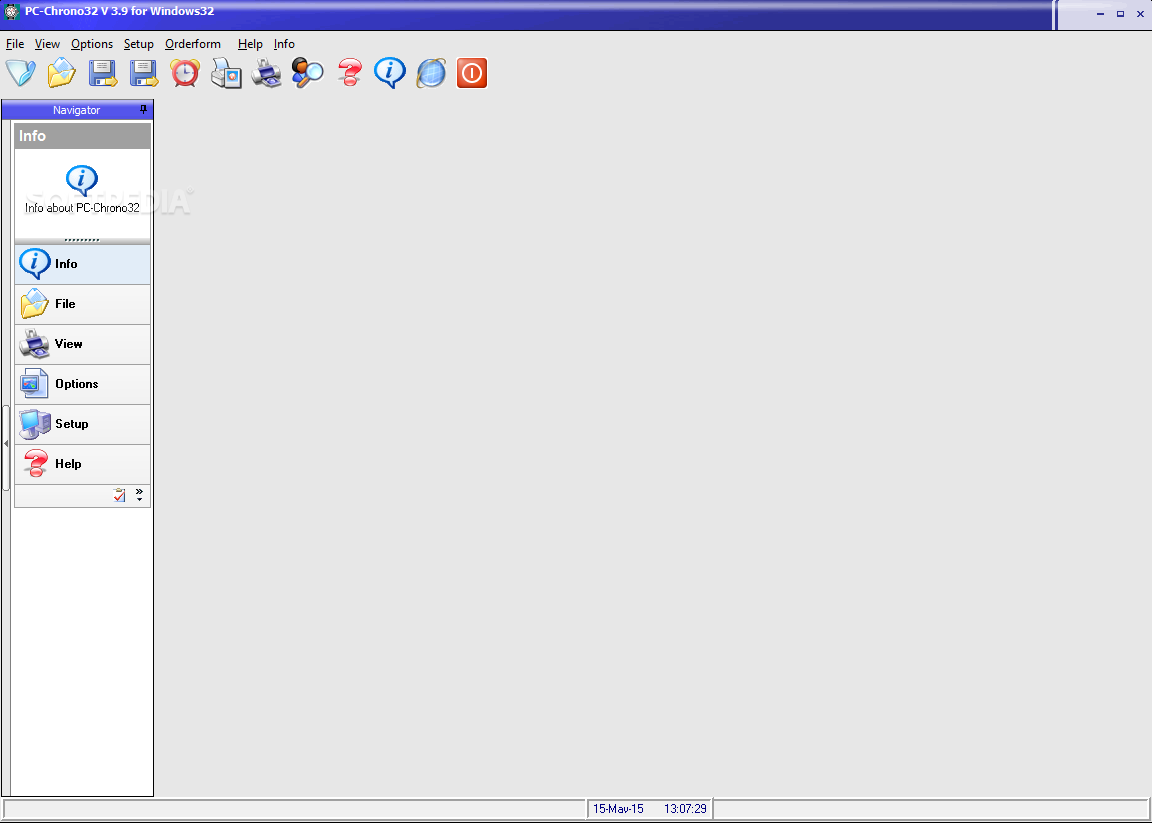Click the blue inkjet printer toolbar icon
This screenshot has height=823, width=1152.
point(266,73)
